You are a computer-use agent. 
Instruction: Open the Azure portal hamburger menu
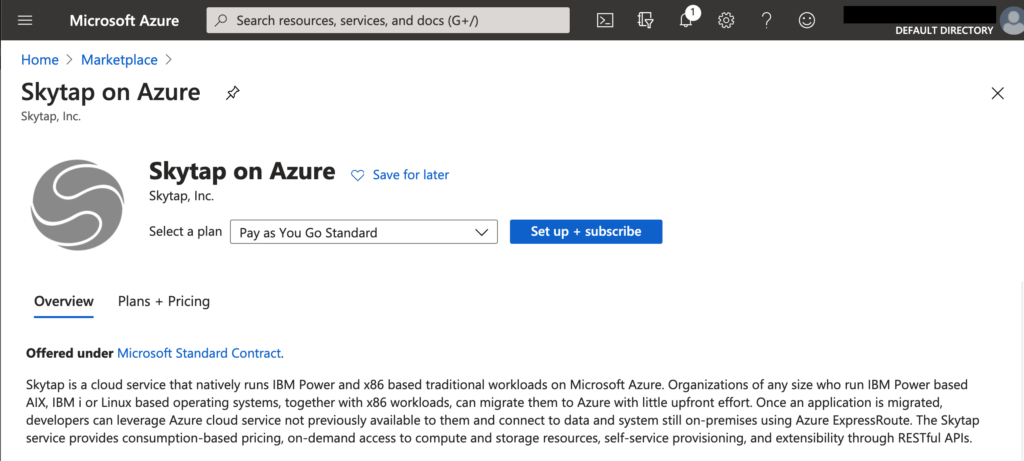point(25,20)
